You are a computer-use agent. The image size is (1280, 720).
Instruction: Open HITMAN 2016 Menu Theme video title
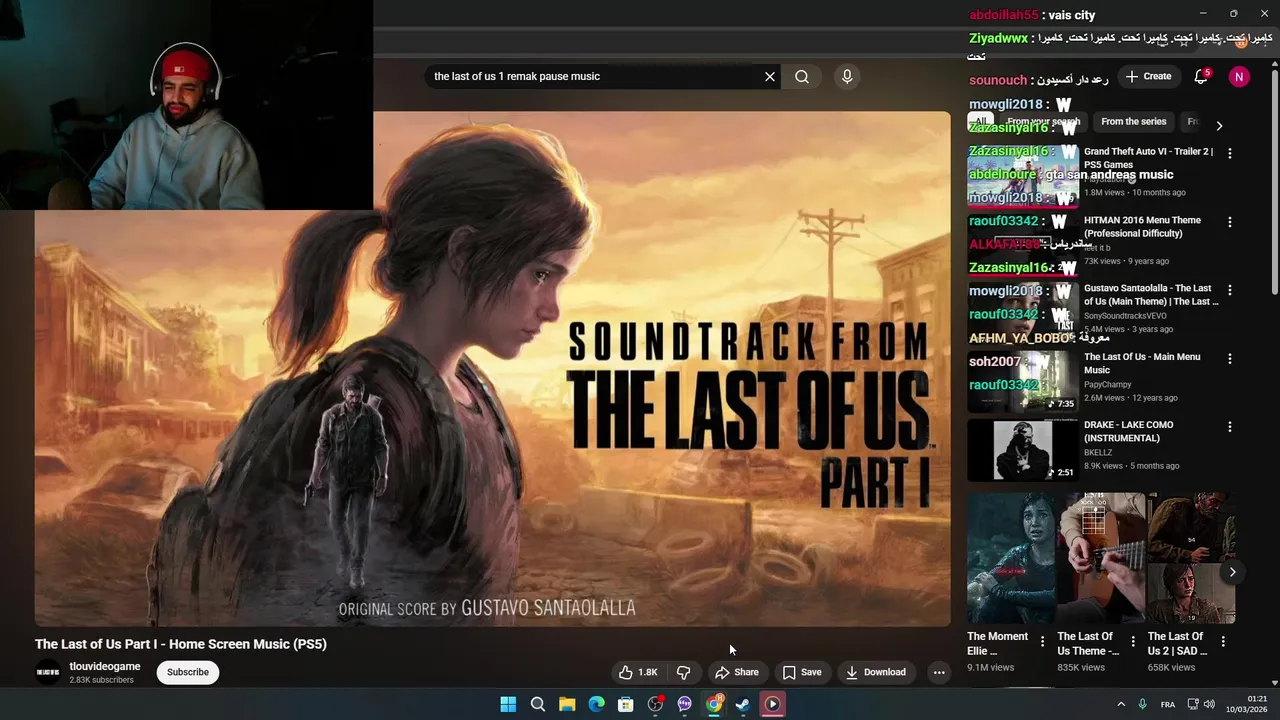pyautogui.click(x=1142, y=227)
